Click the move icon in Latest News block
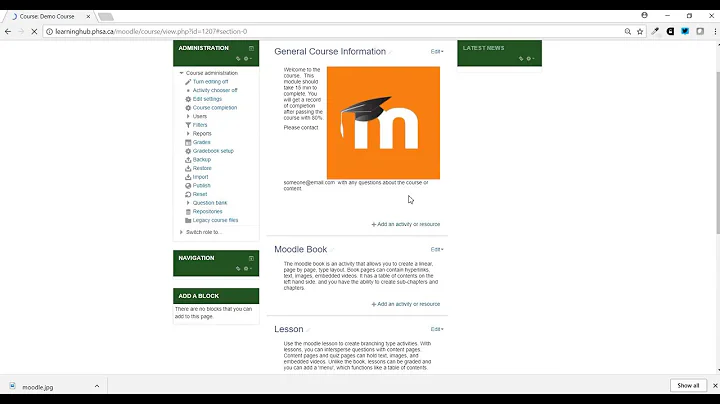720x404 pixels. (x=521, y=59)
